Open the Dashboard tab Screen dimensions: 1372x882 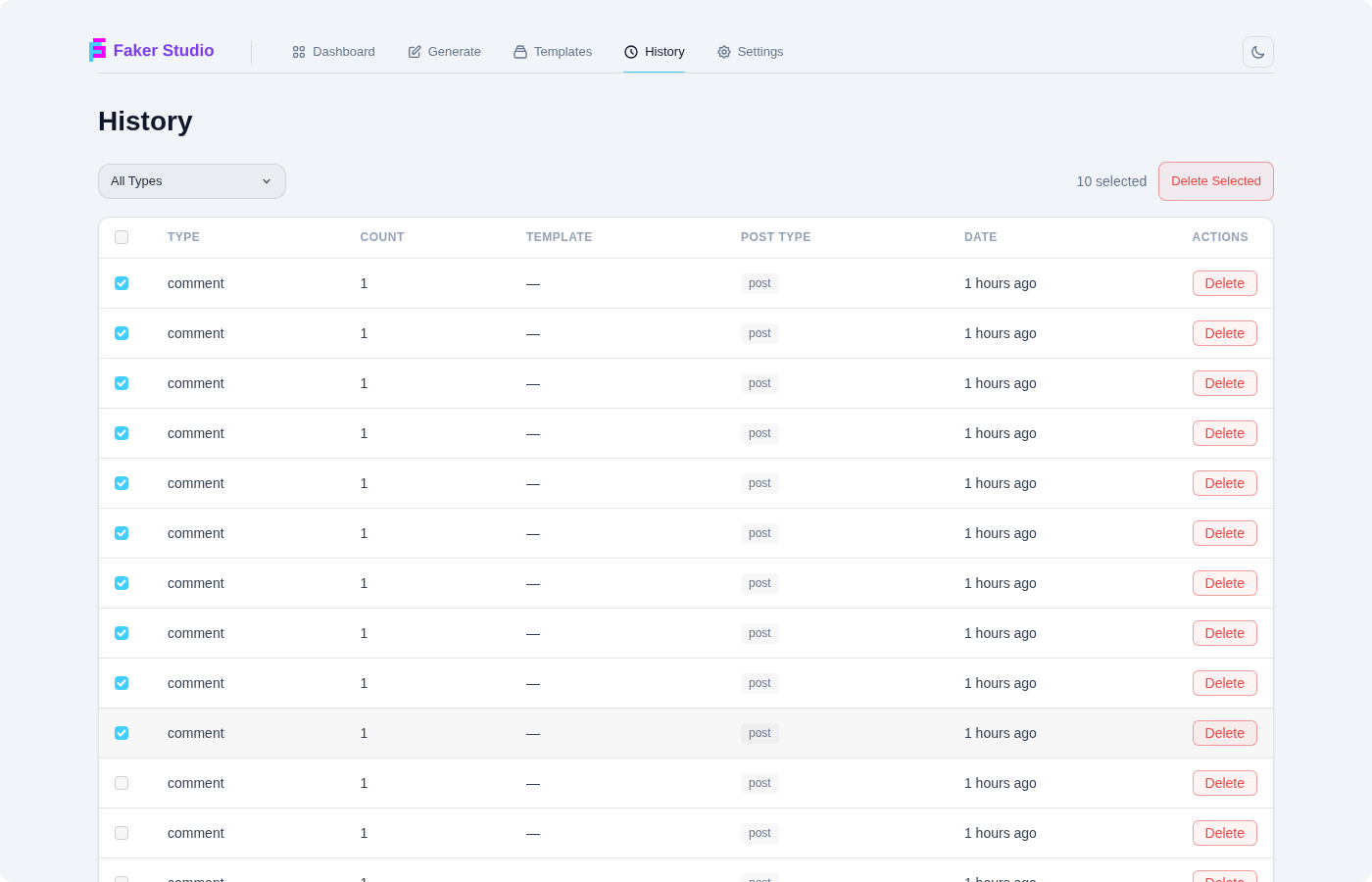pyautogui.click(x=333, y=52)
